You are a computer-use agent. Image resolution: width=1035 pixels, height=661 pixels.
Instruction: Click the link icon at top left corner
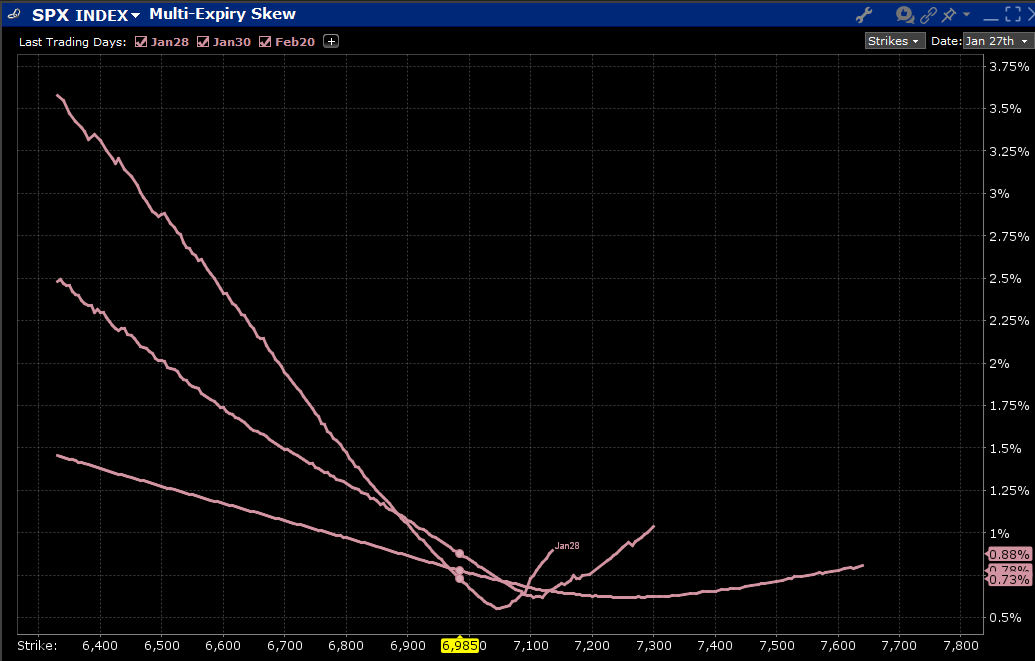(x=13, y=14)
